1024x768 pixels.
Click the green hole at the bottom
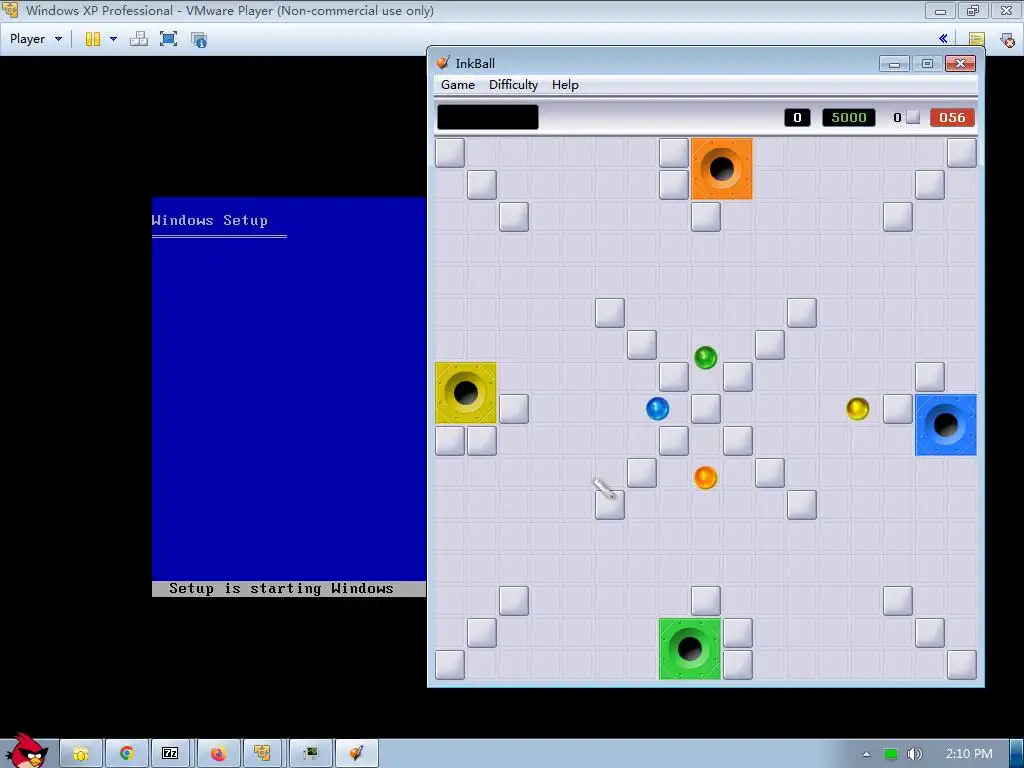point(690,648)
